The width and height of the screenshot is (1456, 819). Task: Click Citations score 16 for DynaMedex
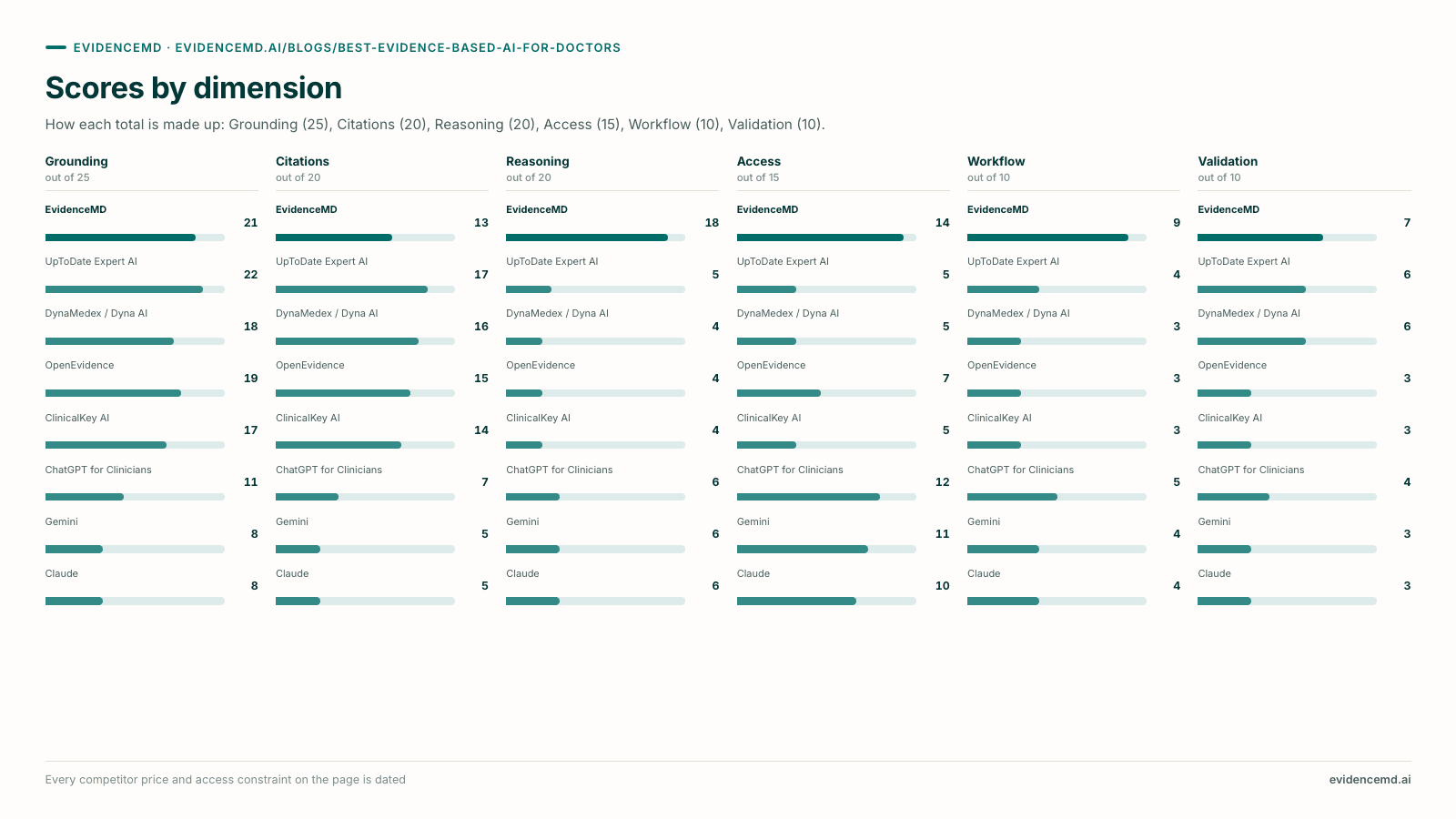[x=481, y=327]
